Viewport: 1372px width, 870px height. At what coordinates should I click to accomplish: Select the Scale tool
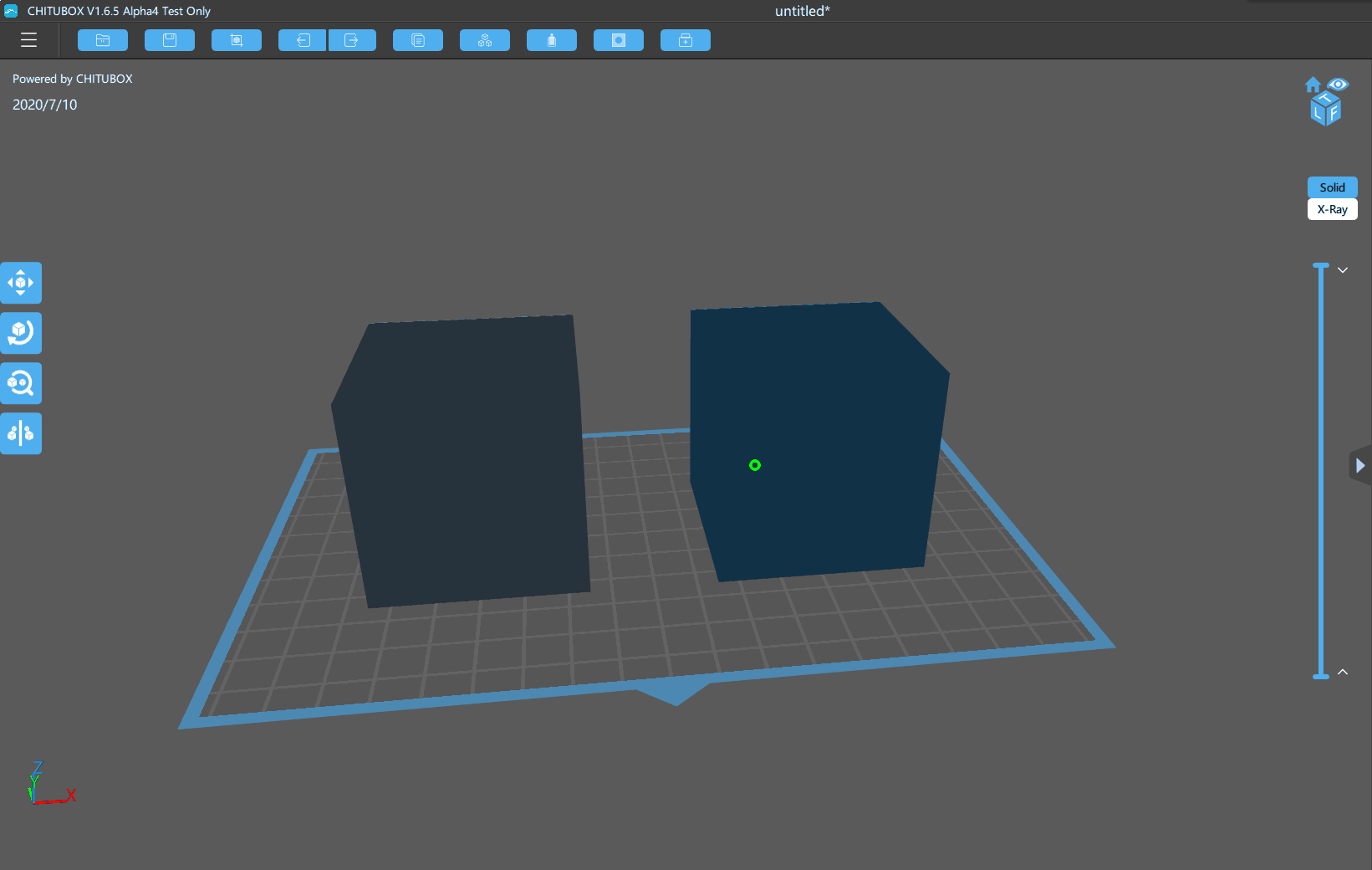click(x=21, y=383)
